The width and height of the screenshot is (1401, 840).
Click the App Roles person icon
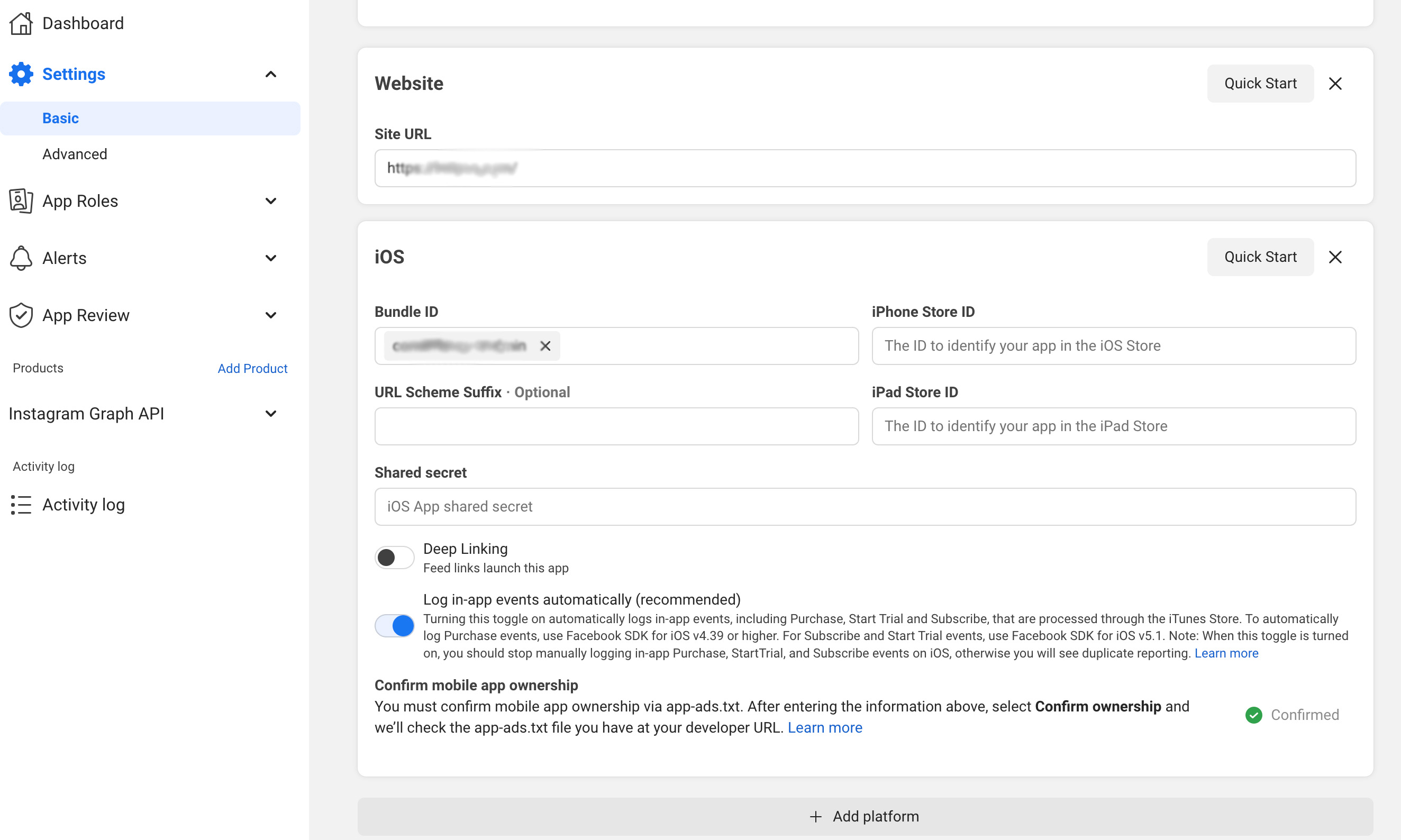click(21, 201)
